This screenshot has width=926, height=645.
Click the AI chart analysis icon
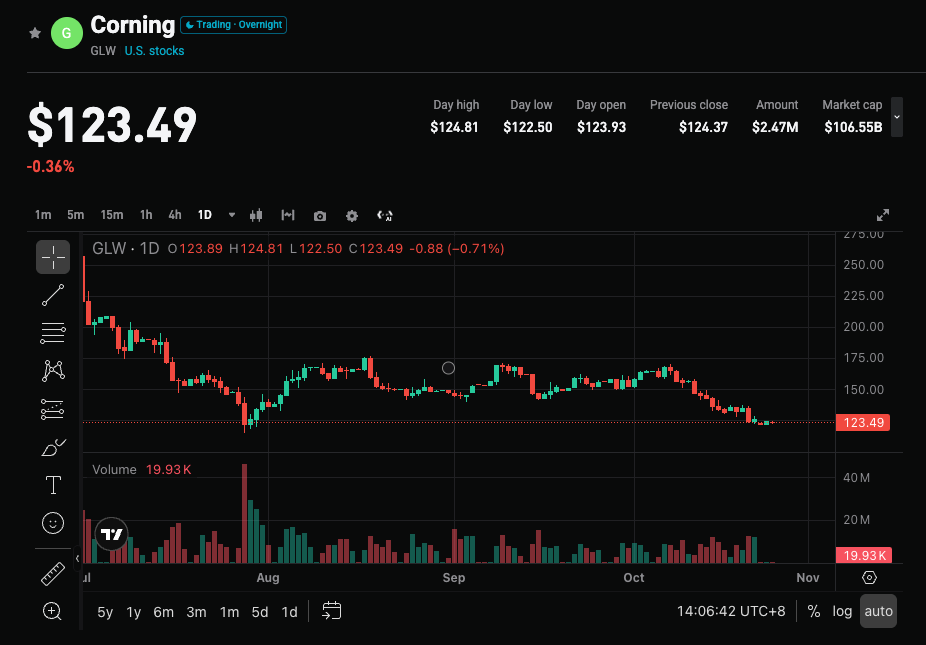[385, 216]
